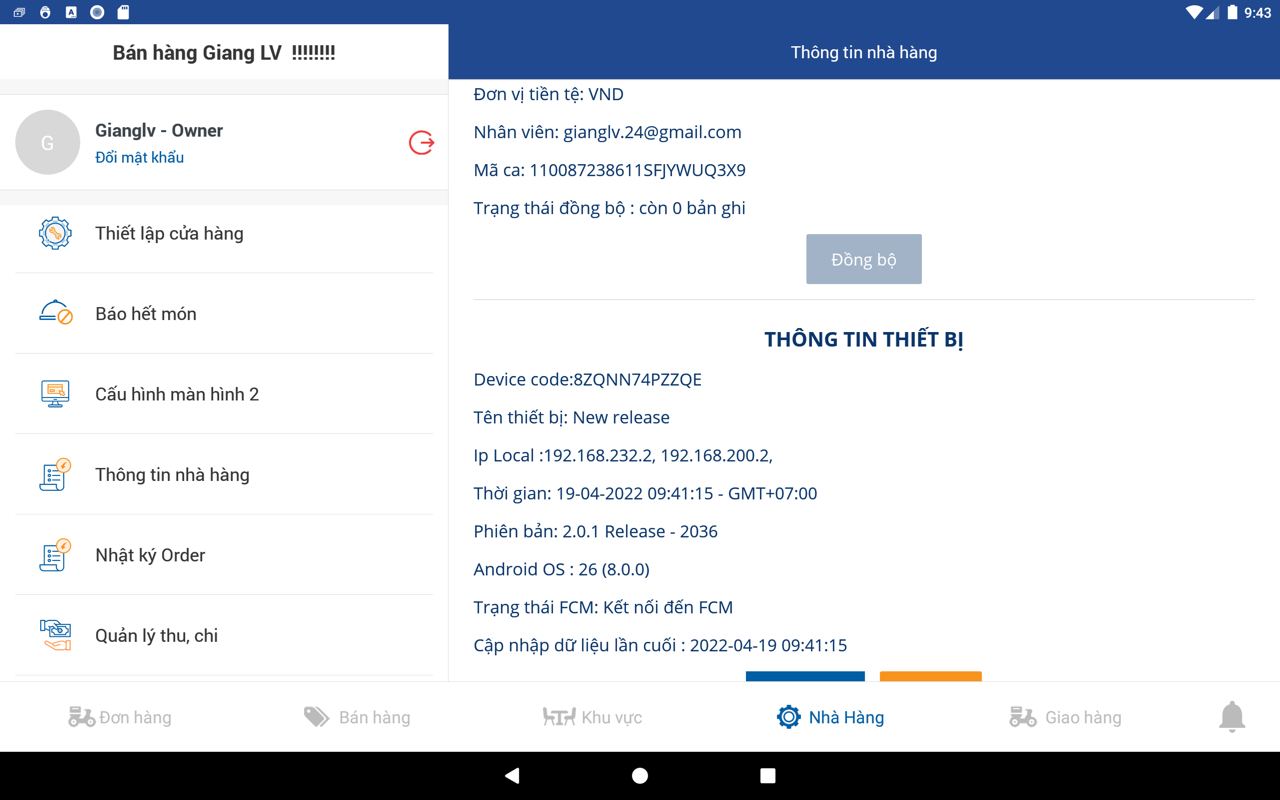
Task: Tap the blue button below device info
Action: point(805,677)
